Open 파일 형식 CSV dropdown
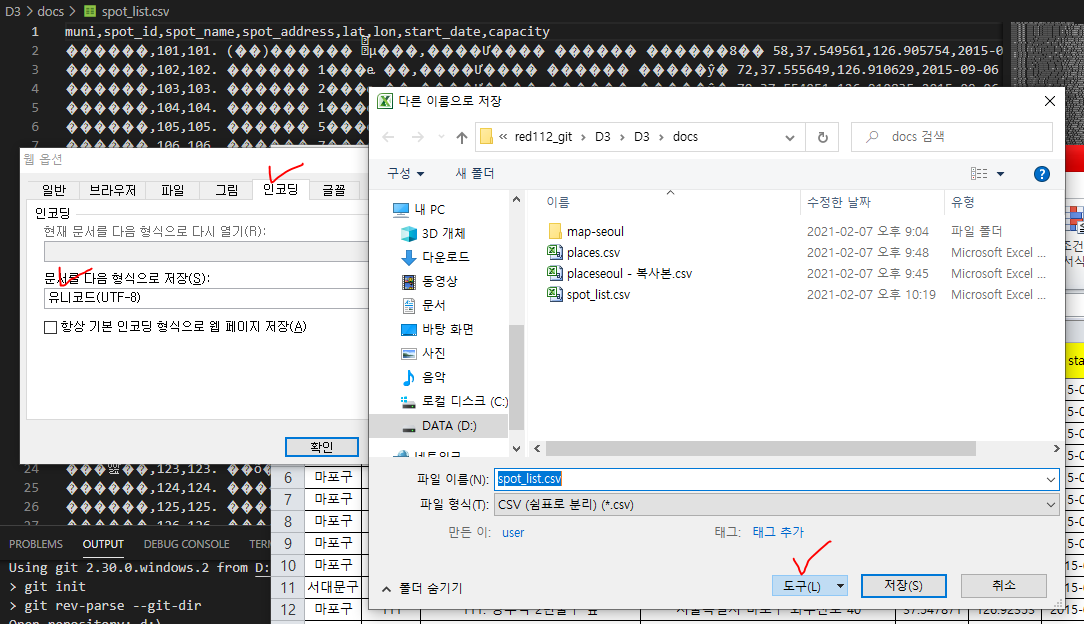This screenshot has width=1084, height=624. coord(777,504)
